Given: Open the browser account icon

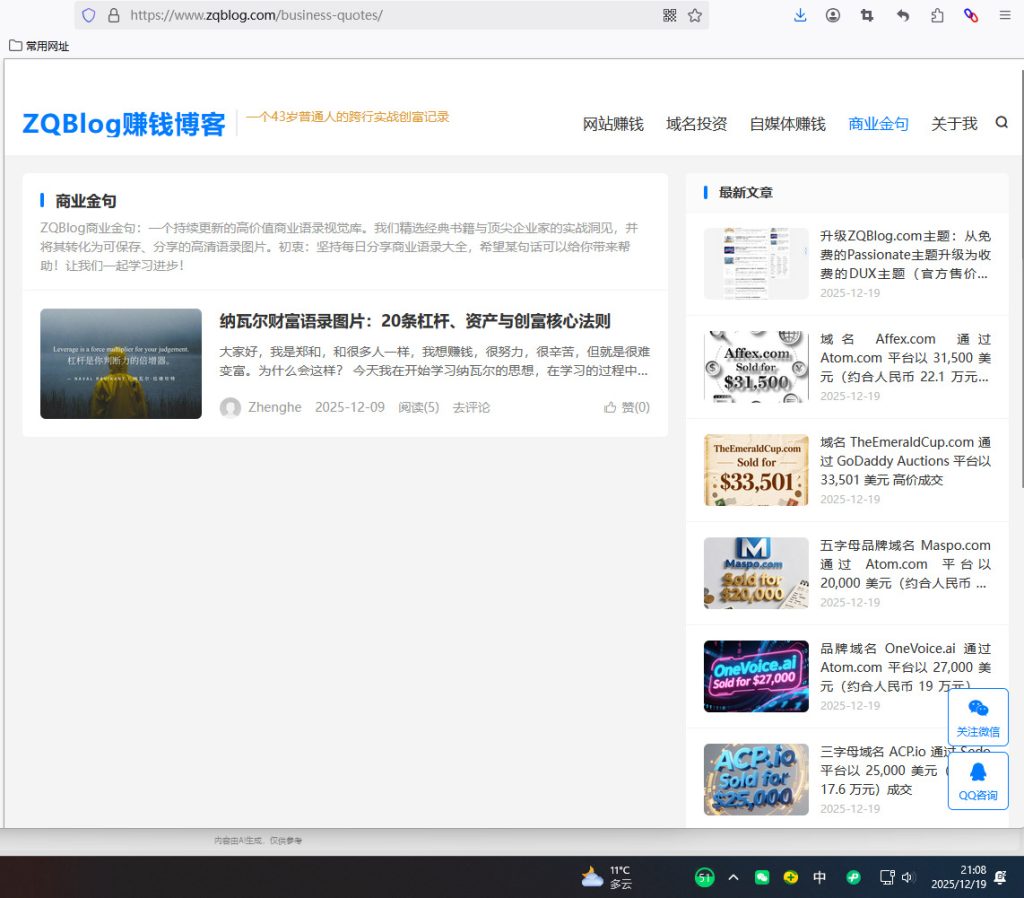Looking at the screenshot, I should tap(833, 15).
